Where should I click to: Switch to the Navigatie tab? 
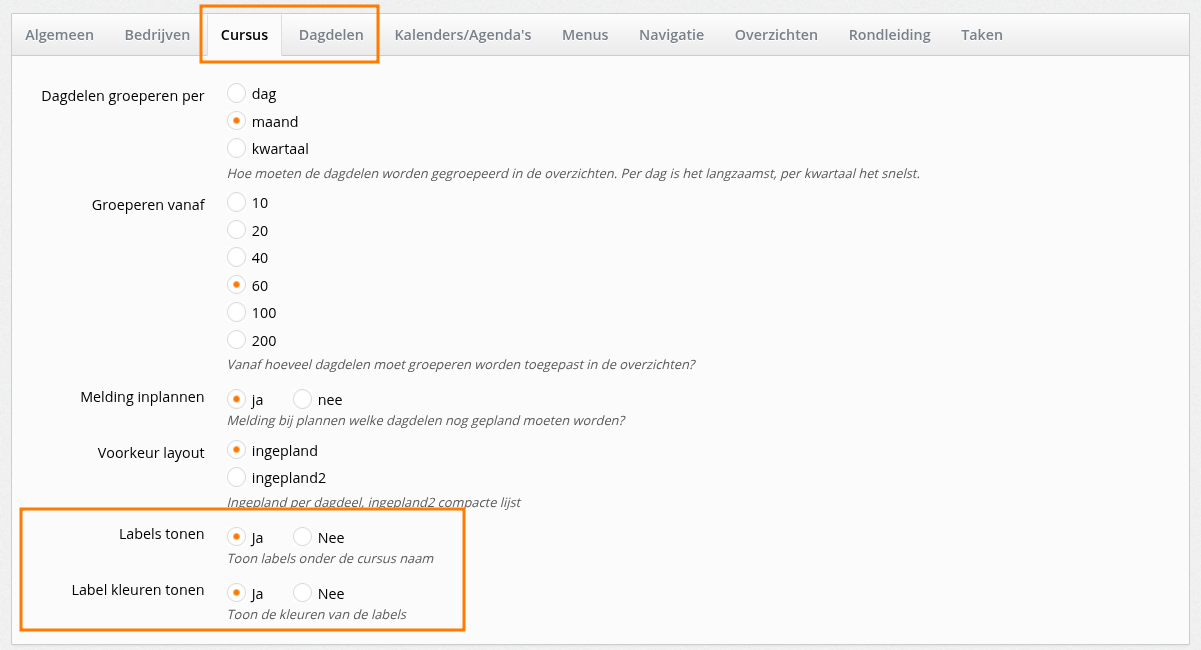coord(671,35)
